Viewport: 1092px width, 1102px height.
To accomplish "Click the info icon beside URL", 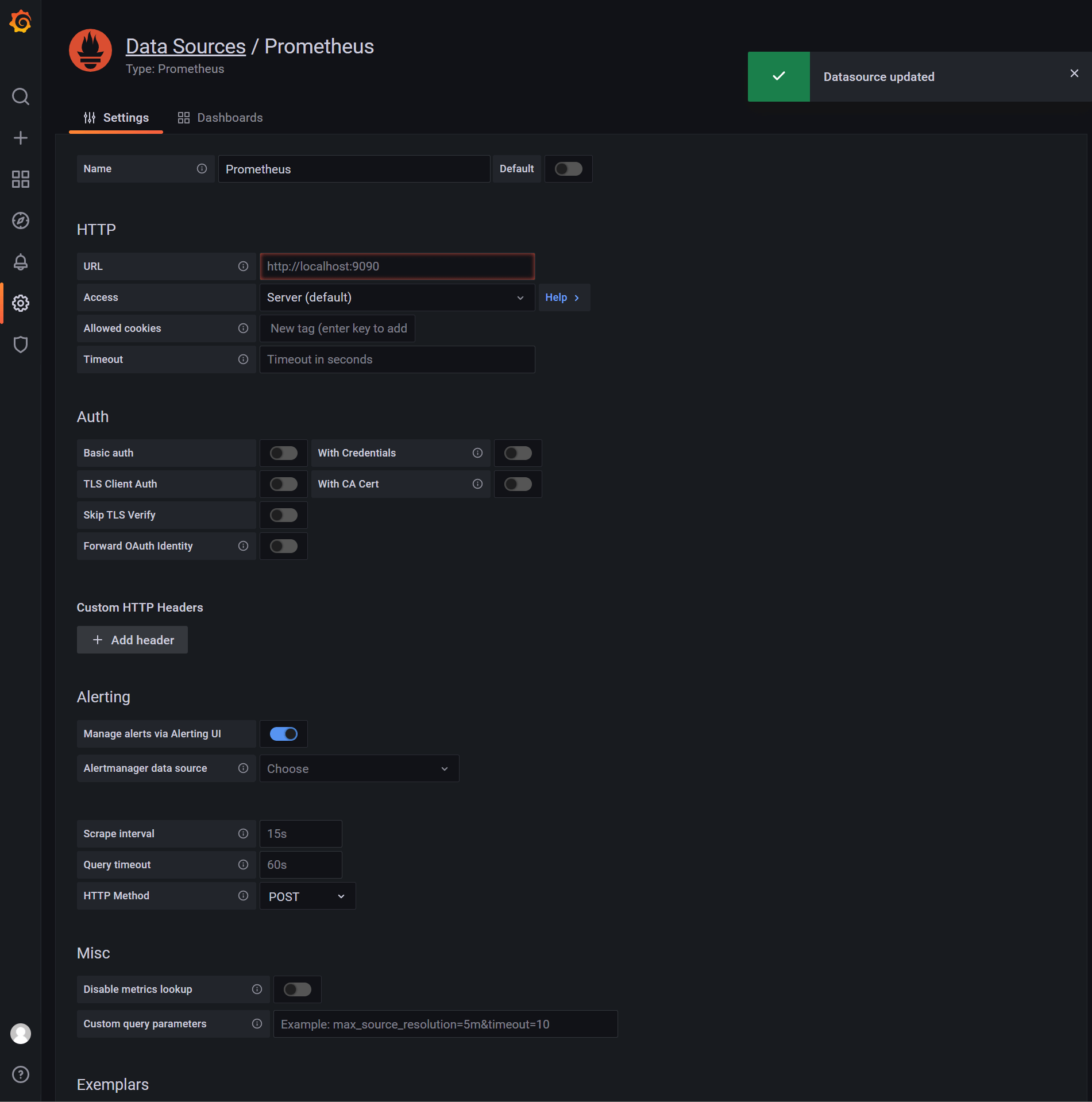I will click(x=243, y=266).
